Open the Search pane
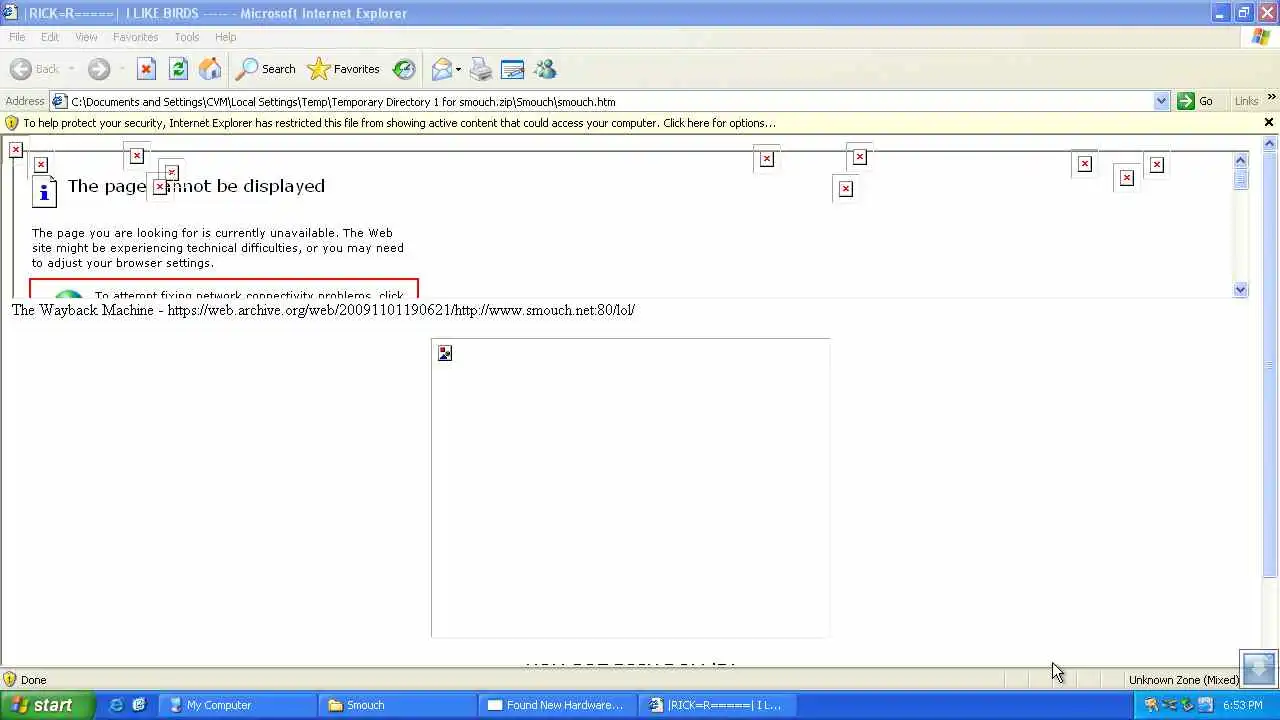 [x=266, y=69]
